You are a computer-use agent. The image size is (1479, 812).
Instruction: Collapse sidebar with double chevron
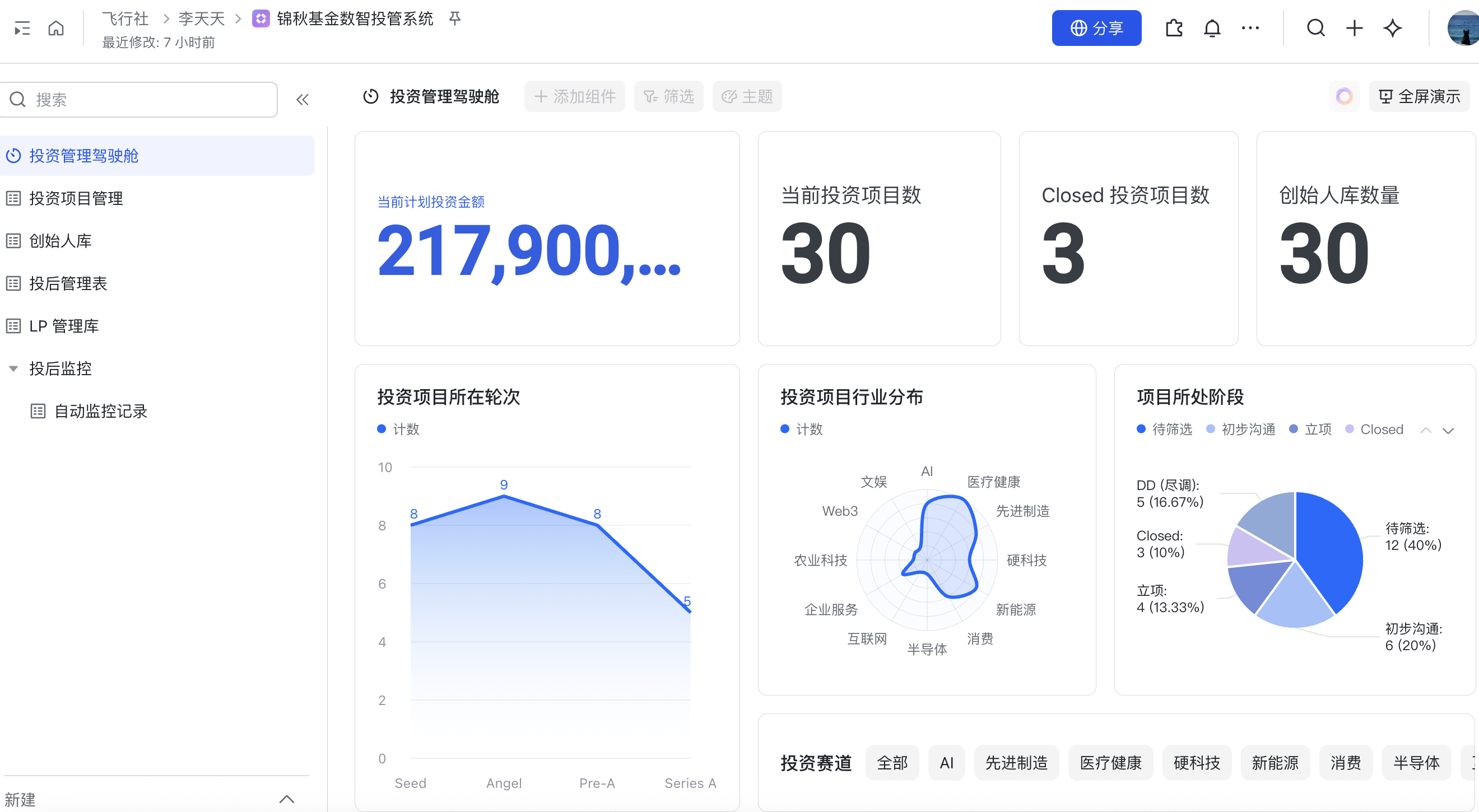tap(303, 100)
